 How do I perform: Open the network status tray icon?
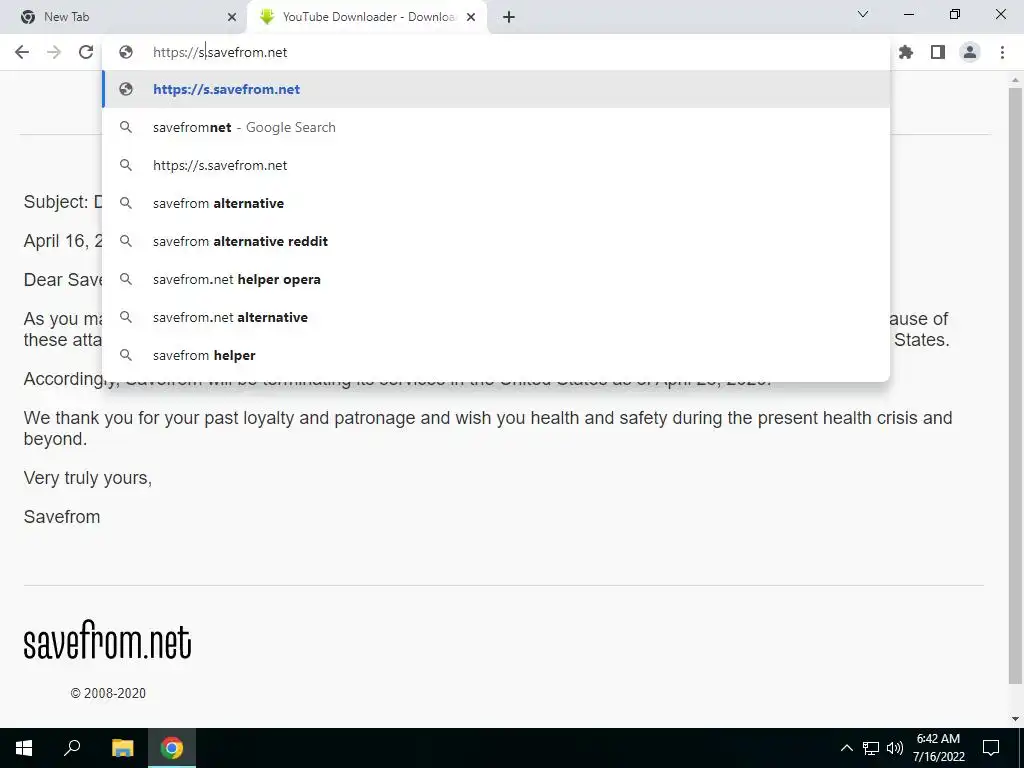pos(871,748)
